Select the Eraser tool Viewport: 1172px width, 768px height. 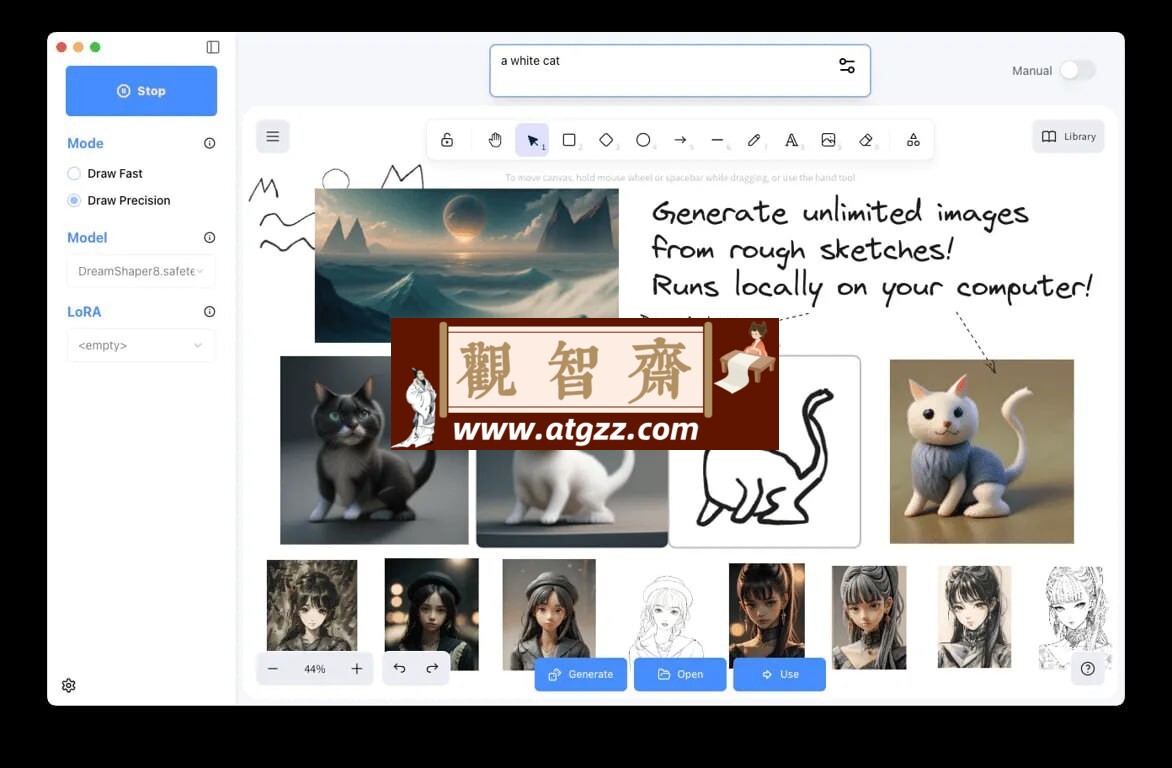pos(866,140)
